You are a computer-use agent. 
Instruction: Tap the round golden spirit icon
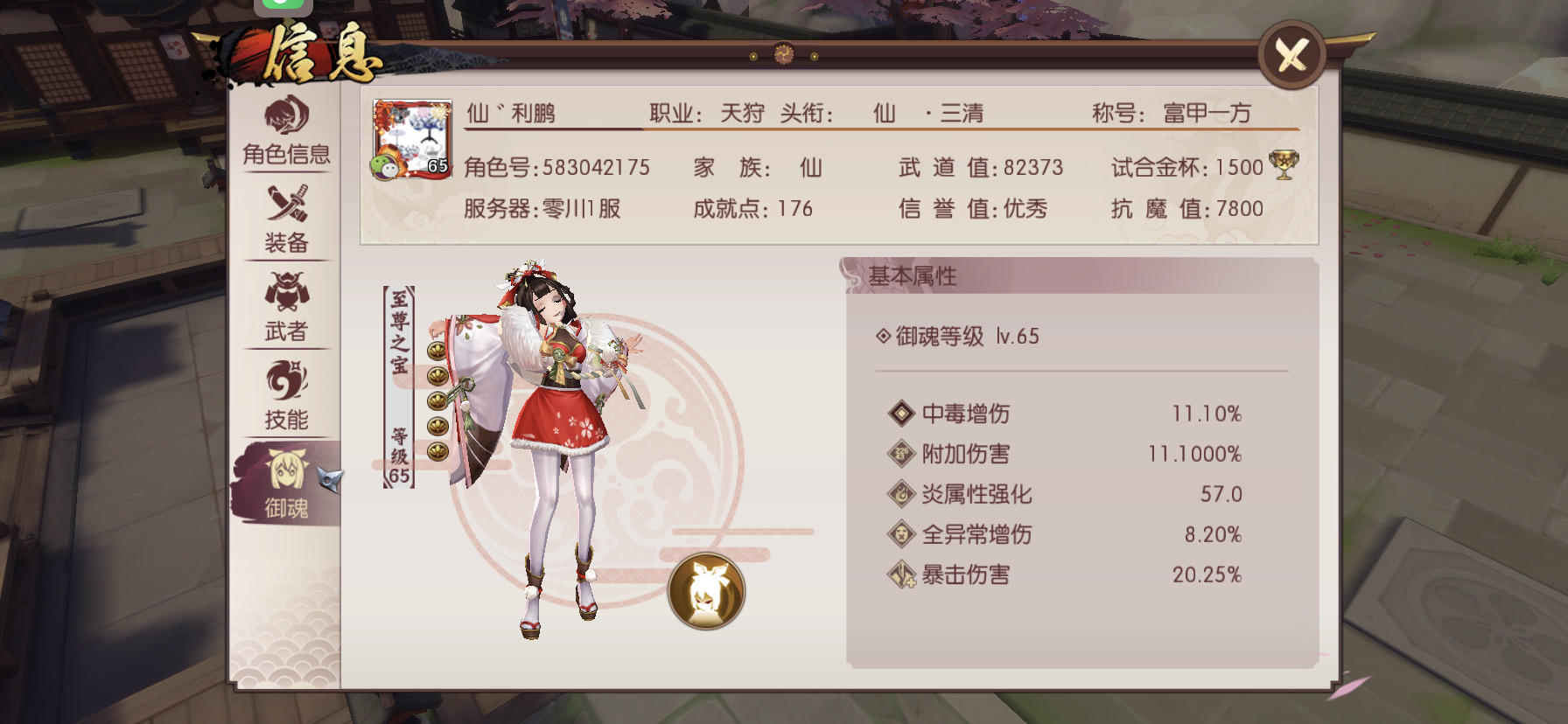706,591
